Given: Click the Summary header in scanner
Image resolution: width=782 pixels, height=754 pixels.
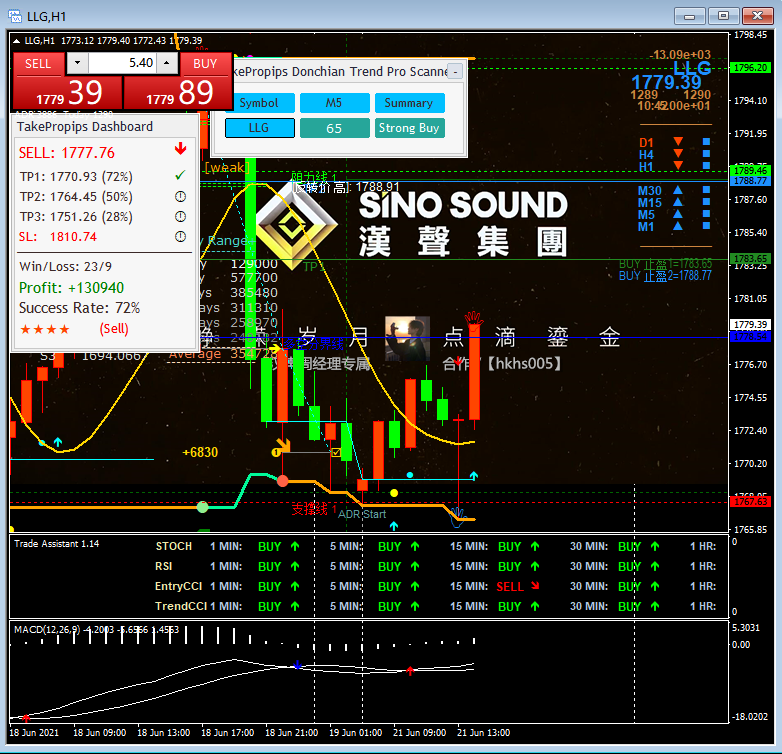Looking at the screenshot, I should tap(409, 103).
